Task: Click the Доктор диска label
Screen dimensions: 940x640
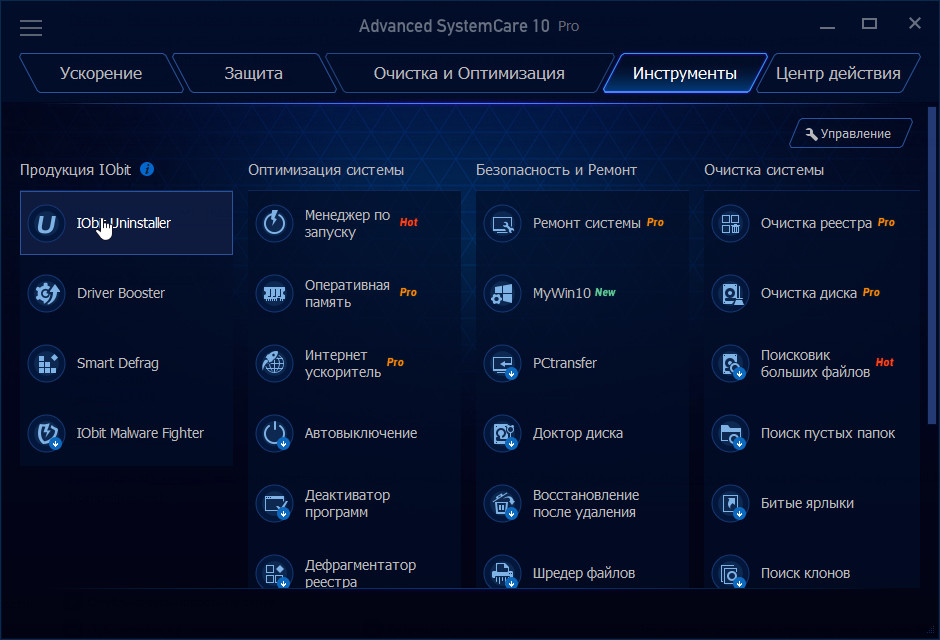Action: pyautogui.click(x=578, y=433)
